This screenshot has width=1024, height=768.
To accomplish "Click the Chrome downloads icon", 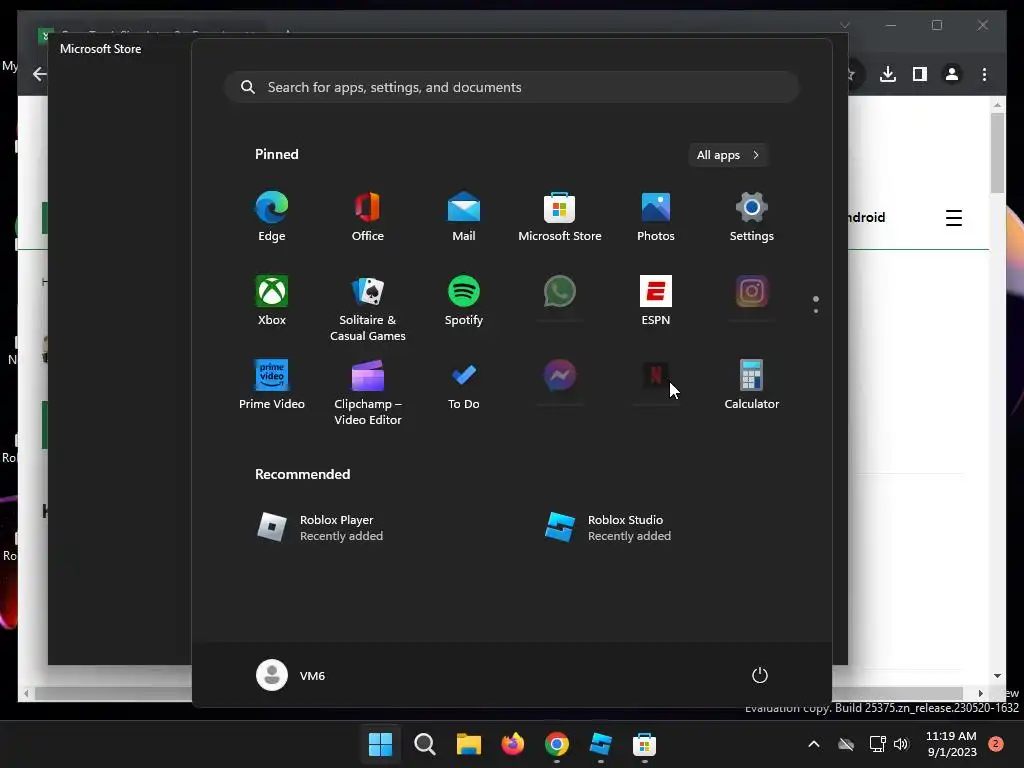I will pyautogui.click(x=888, y=74).
